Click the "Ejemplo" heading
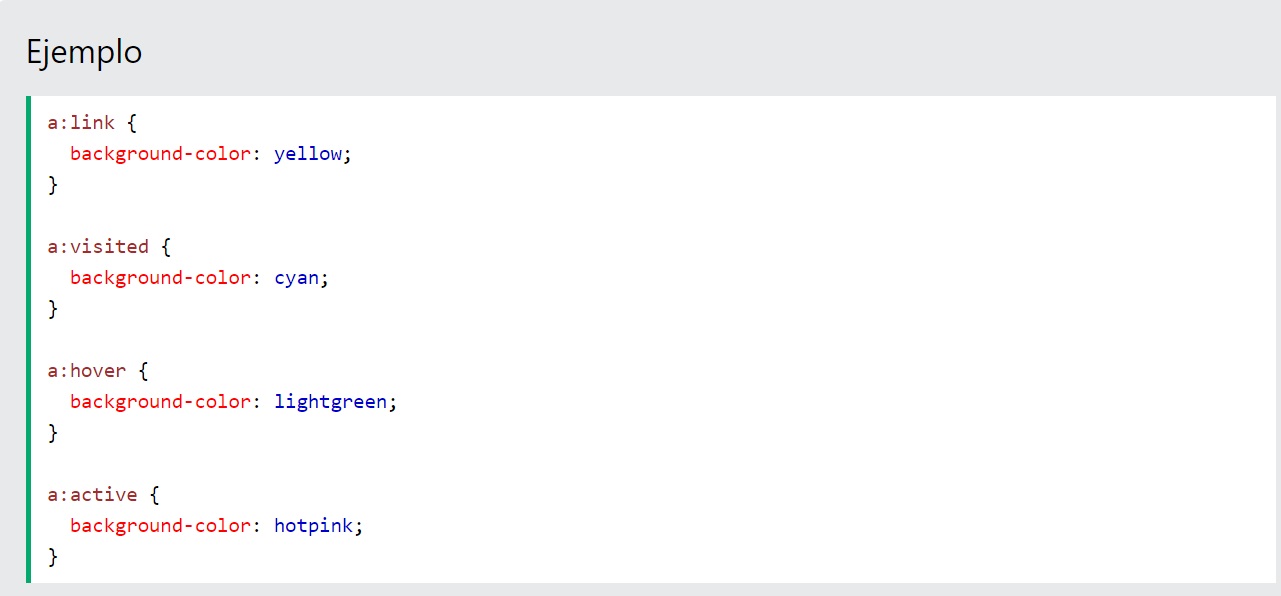 pos(84,52)
